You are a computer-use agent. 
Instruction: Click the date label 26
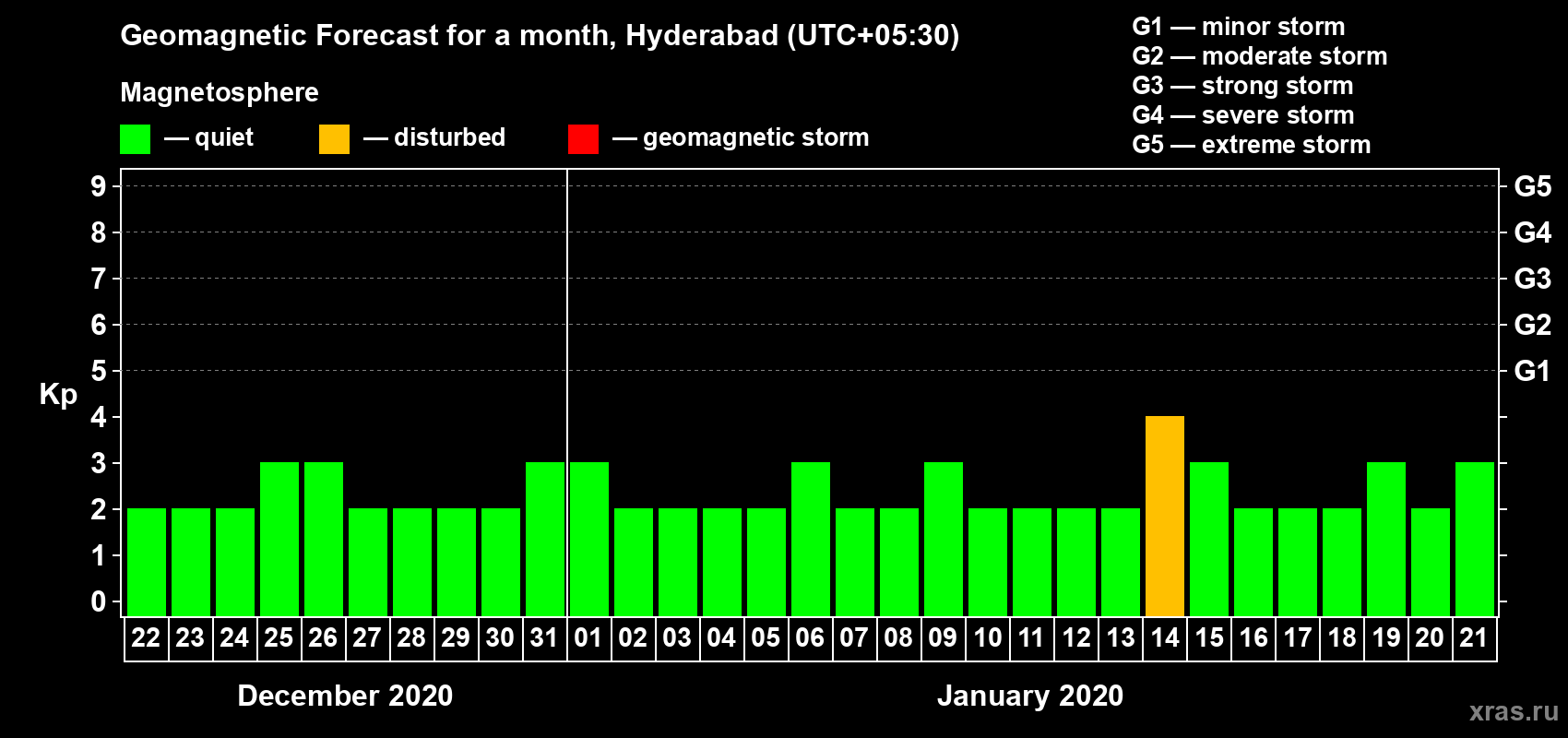click(323, 637)
